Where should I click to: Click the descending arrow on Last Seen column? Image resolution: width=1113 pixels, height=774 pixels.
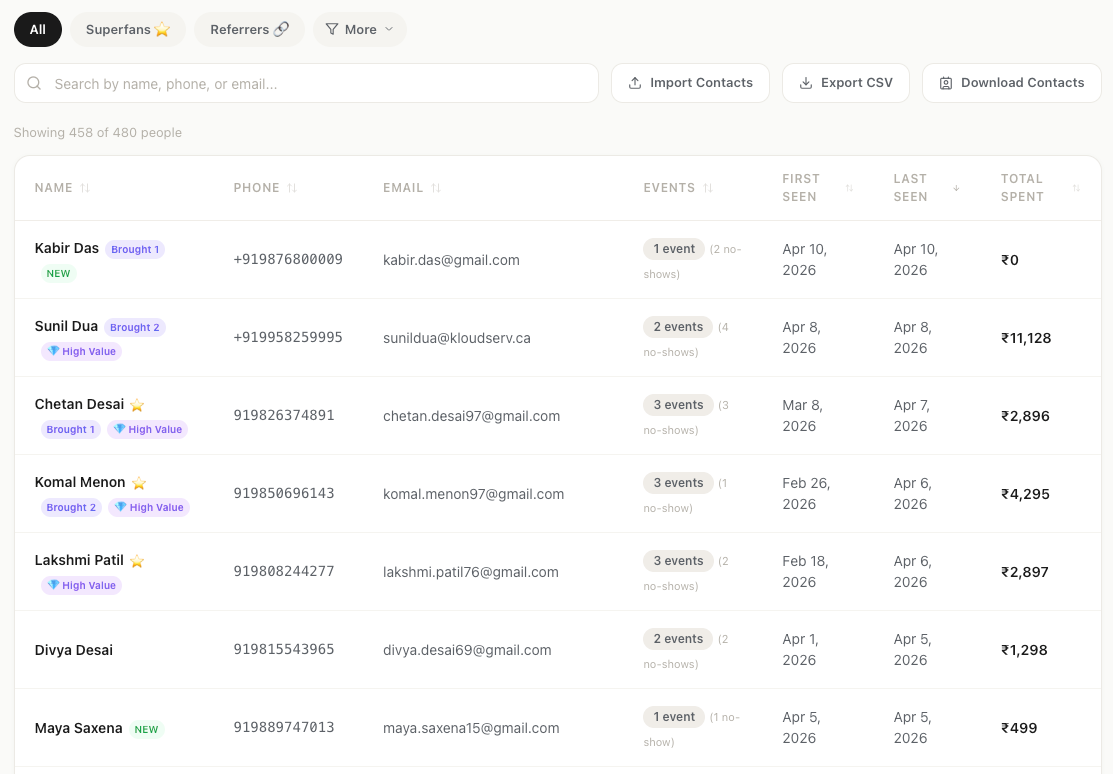point(956,188)
